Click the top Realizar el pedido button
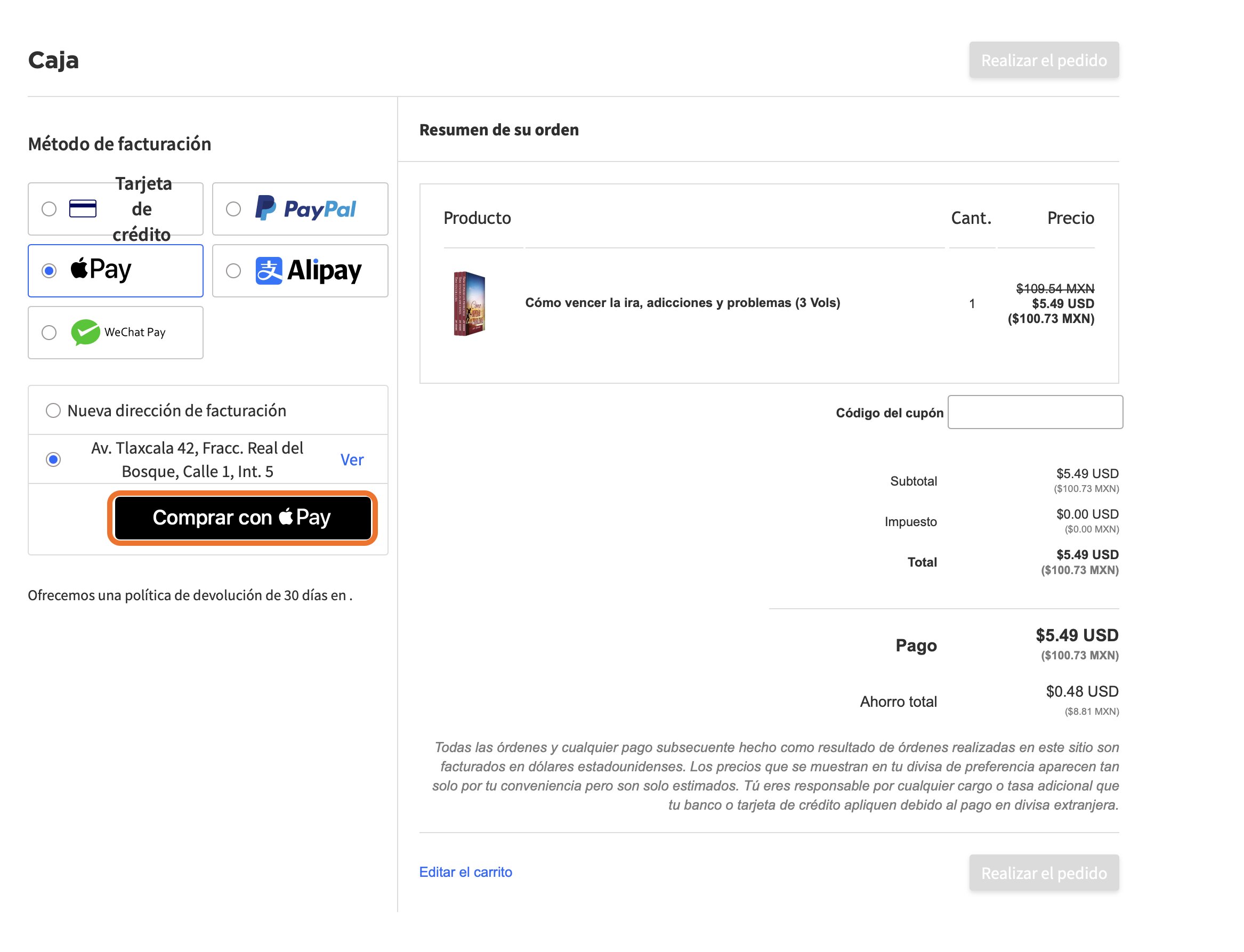Image resolution: width=1244 pixels, height=952 pixels. pos(1044,60)
